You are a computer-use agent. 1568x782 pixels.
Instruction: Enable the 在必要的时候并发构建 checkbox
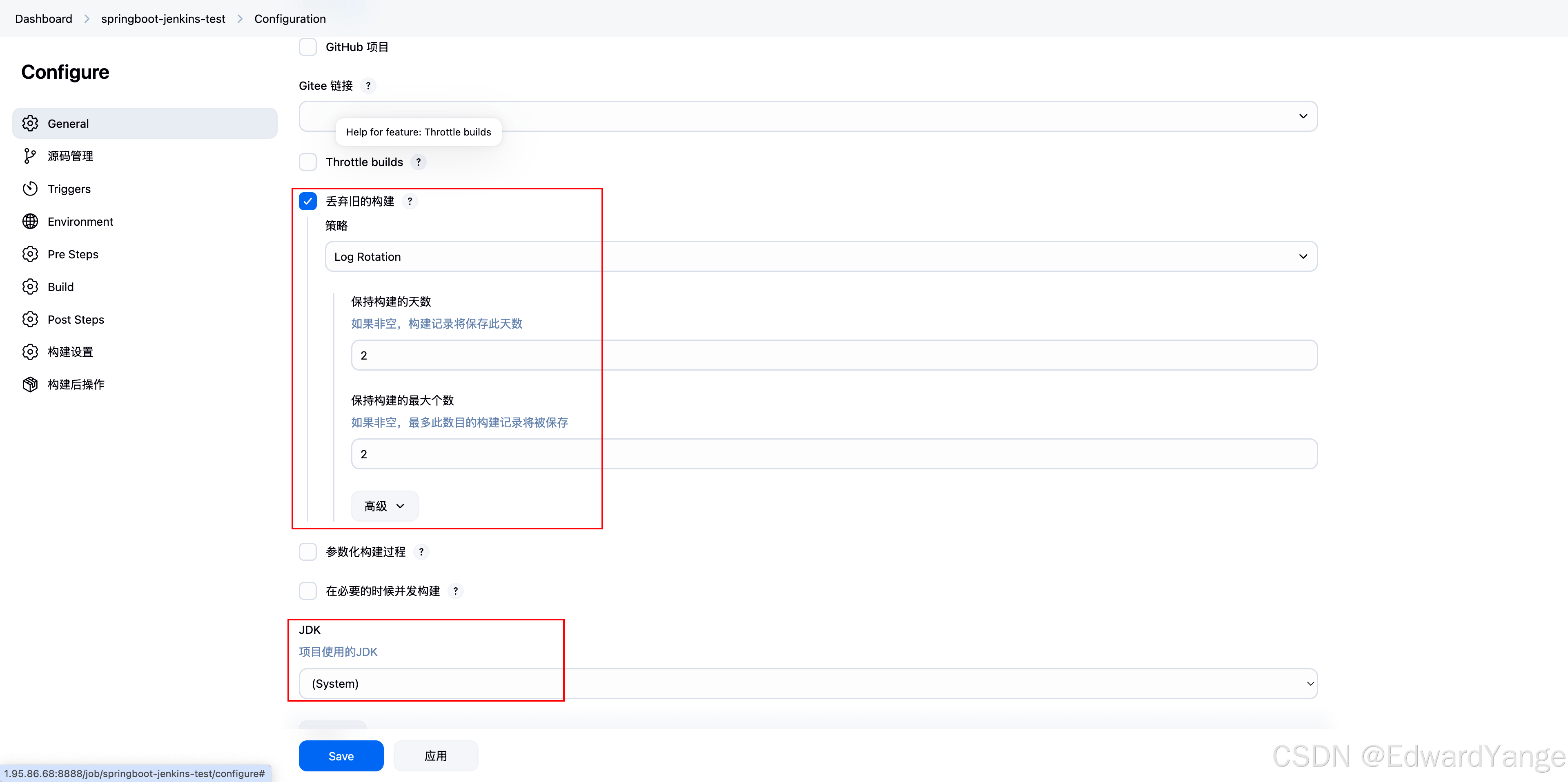[x=308, y=591]
